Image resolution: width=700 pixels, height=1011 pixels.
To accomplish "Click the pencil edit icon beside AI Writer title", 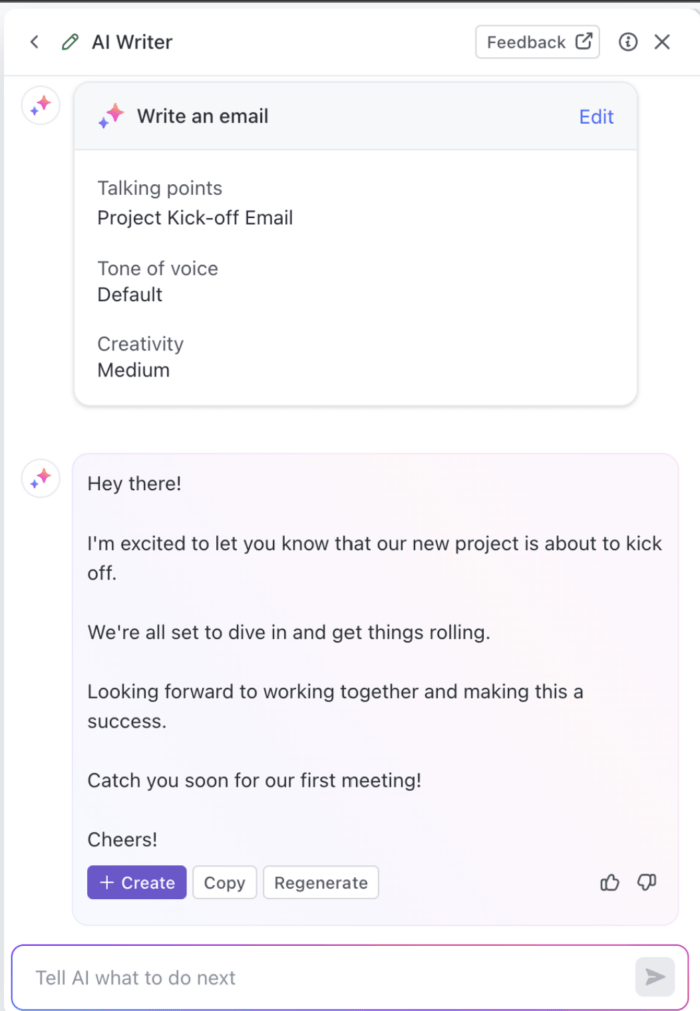I will (x=68, y=42).
